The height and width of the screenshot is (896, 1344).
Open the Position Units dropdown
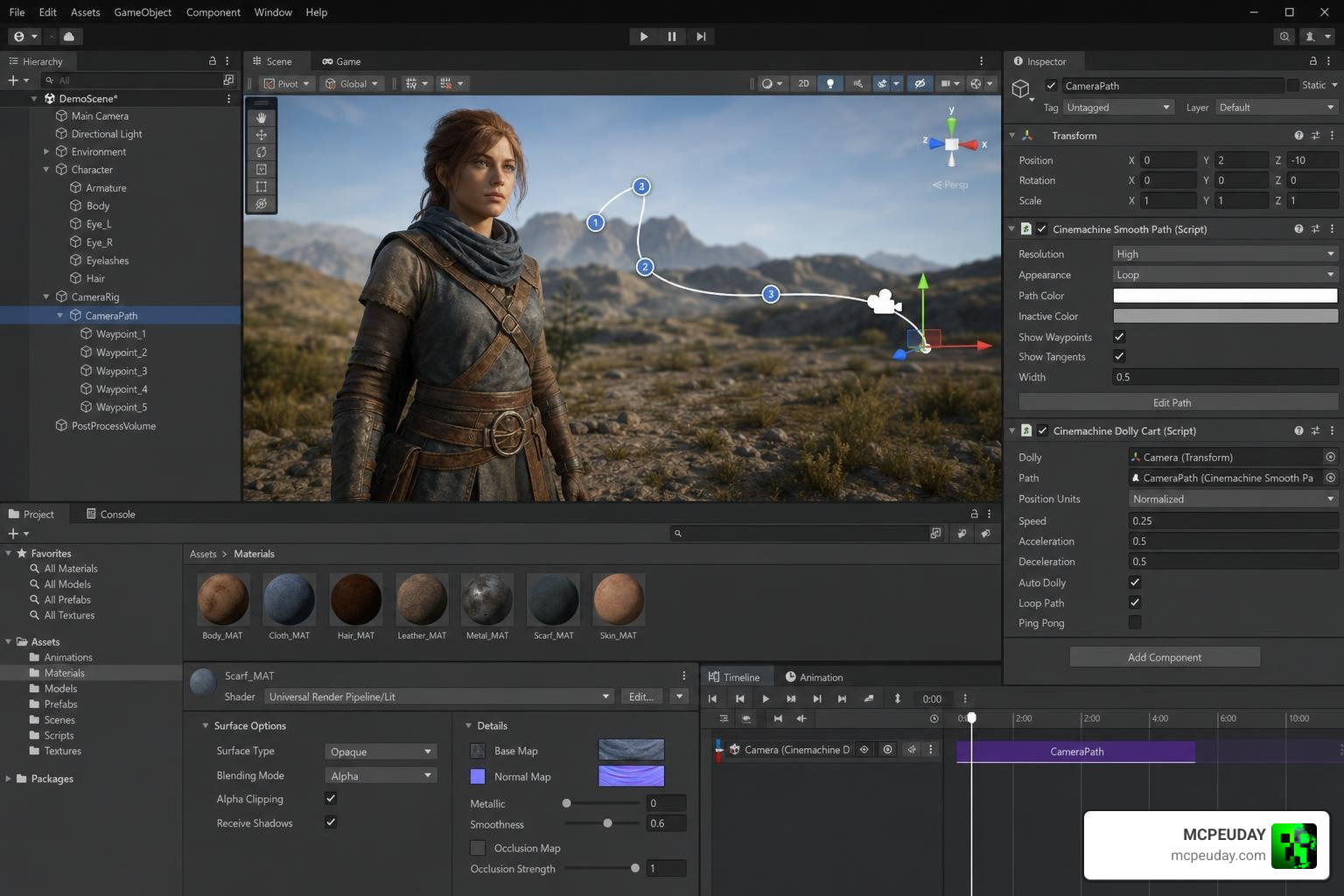(1233, 499)
